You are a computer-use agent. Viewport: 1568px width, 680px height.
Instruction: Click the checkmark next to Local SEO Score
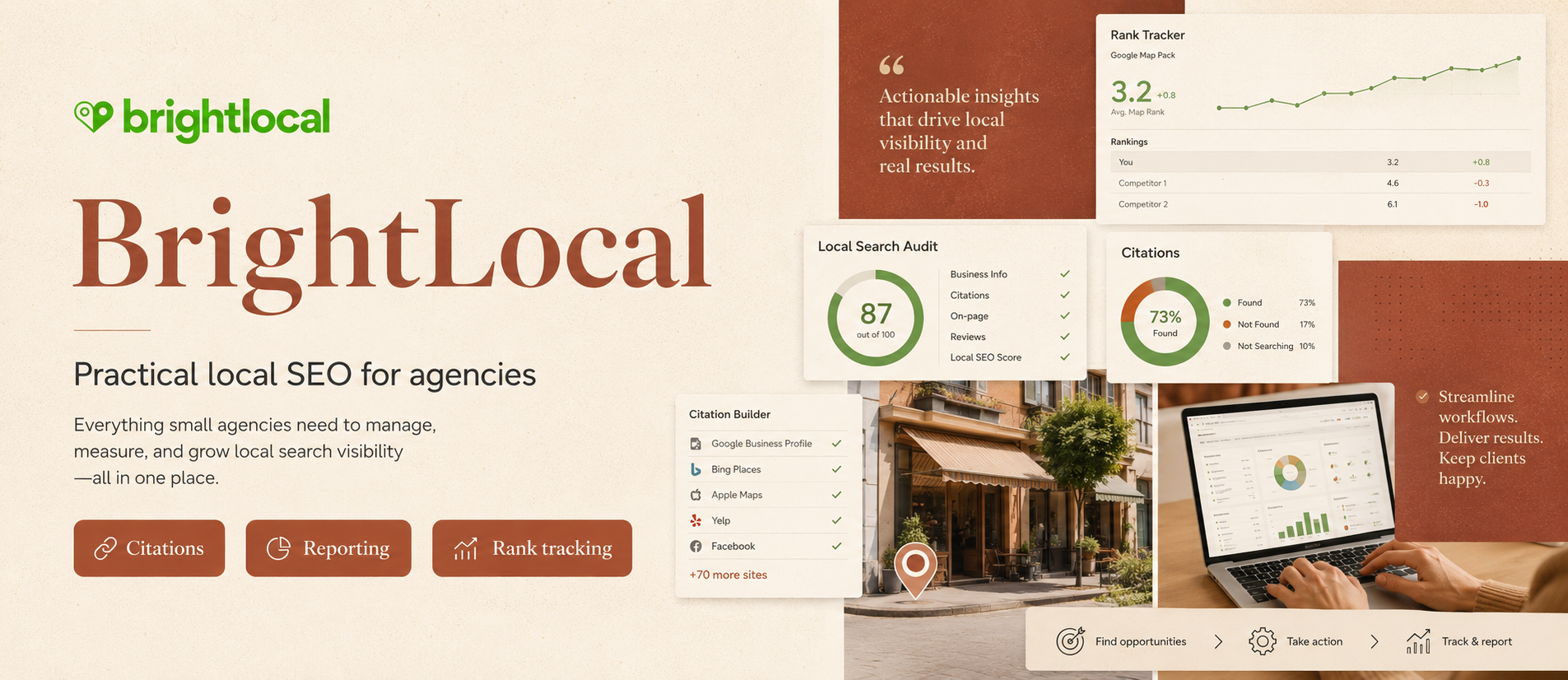pos(1065,357)
